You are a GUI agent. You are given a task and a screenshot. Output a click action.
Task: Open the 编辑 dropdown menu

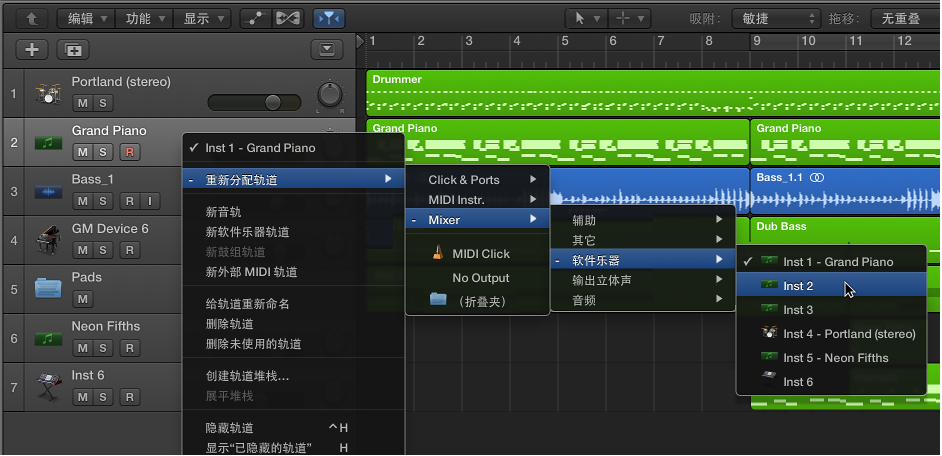(x=85, y=18)
